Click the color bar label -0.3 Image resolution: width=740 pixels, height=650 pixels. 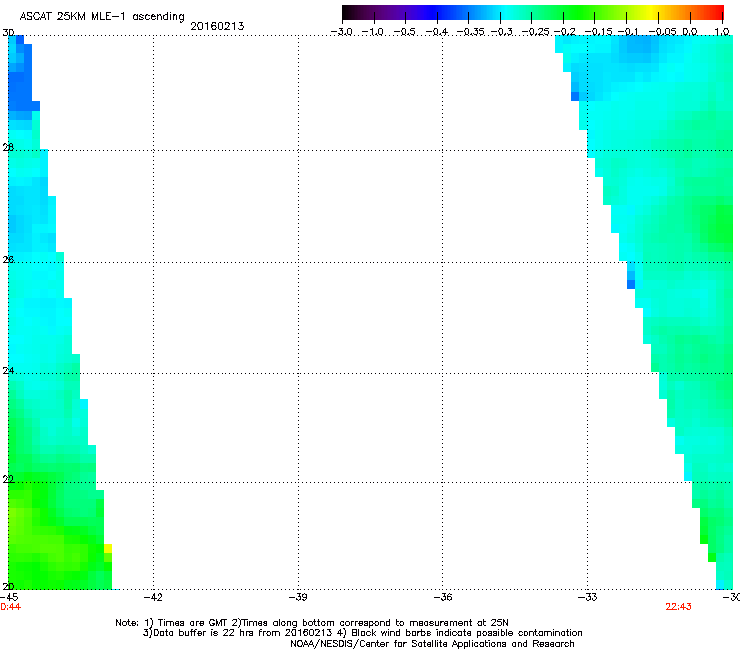pyautogui.click(x=501, y=32)
